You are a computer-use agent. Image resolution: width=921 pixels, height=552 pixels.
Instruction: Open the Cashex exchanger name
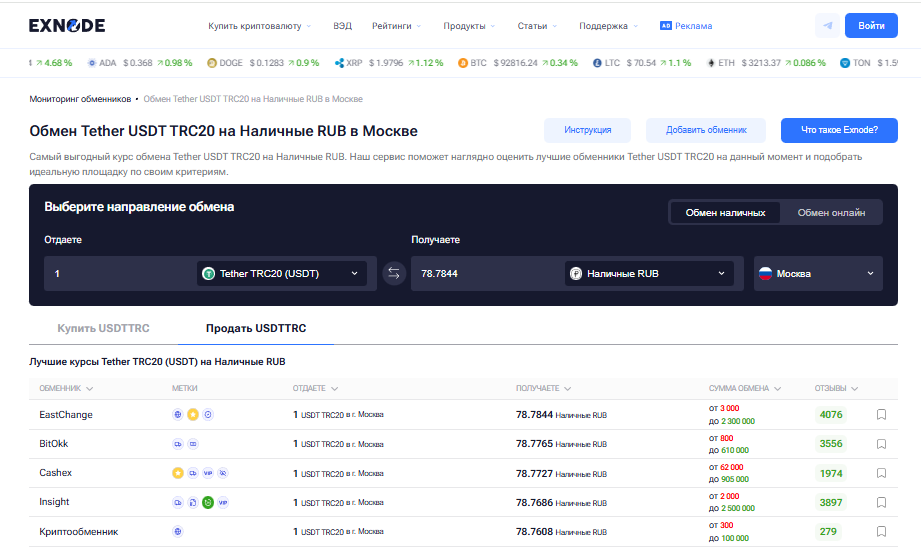tap(55, 473)
